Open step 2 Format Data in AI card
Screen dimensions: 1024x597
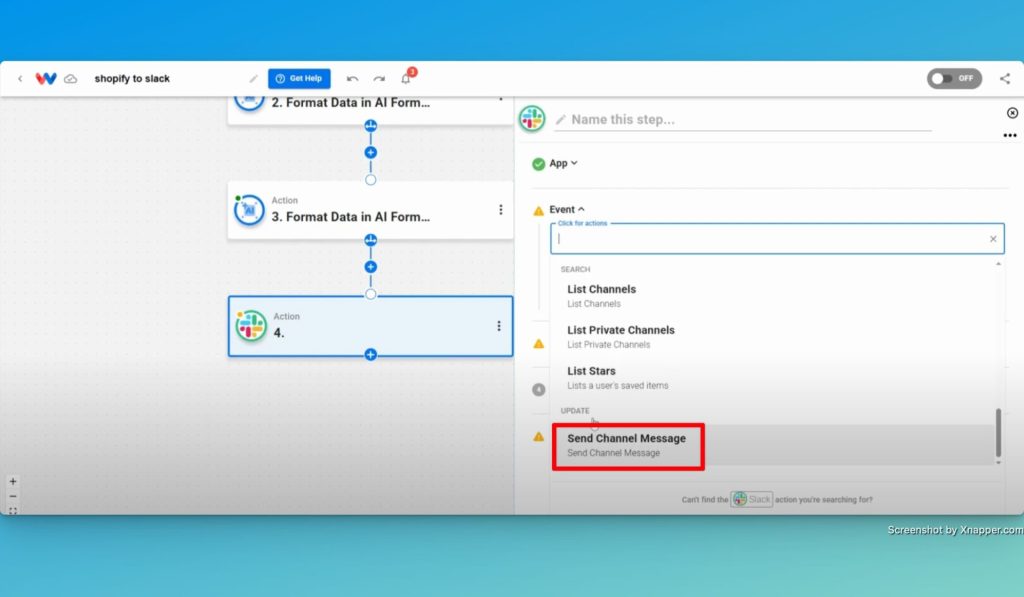click(370, 110)
